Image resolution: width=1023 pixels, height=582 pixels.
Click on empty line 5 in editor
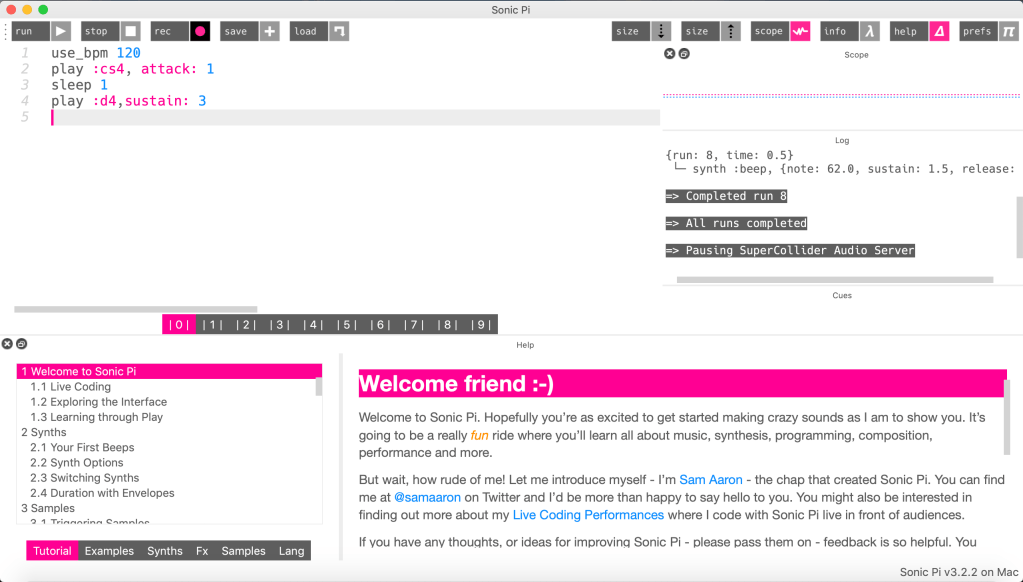350,117
